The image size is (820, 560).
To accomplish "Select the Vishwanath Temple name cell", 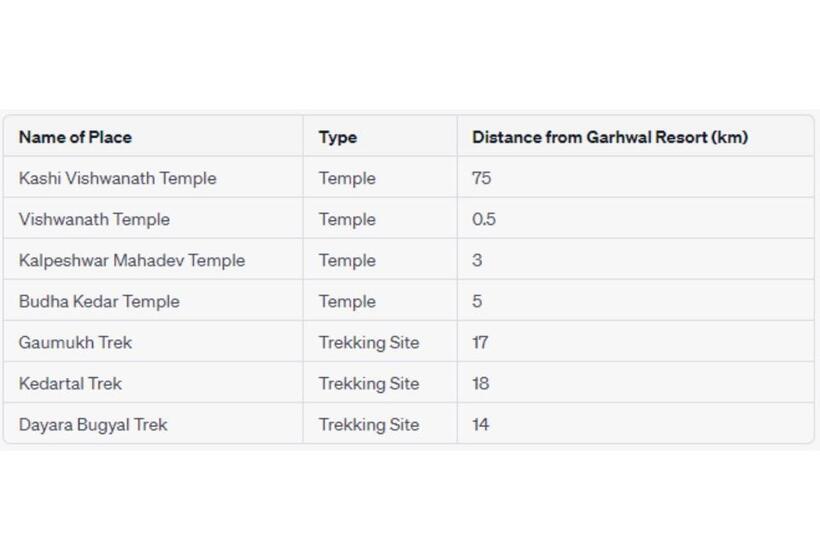I will [x=94, y=219].
